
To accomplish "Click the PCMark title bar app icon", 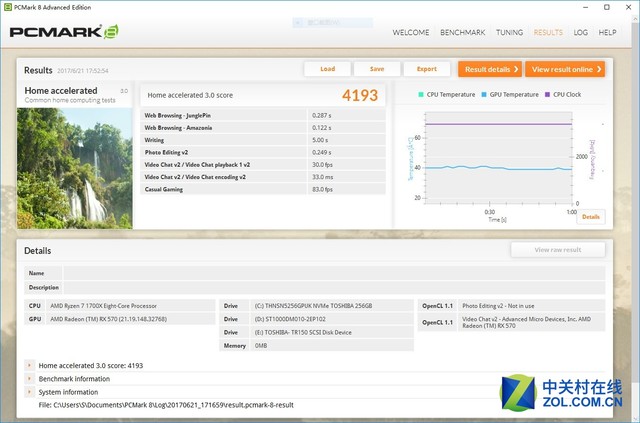I will (x=7, y=7).
